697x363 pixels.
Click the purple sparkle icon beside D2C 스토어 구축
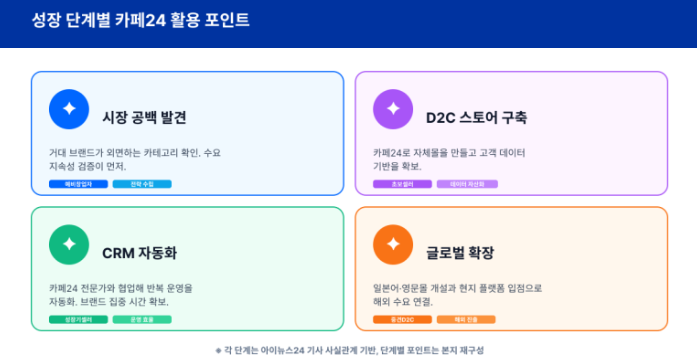pos(393,109)
